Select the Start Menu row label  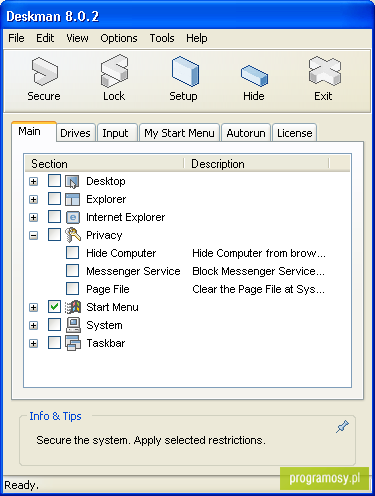click(x=112, y=307)
